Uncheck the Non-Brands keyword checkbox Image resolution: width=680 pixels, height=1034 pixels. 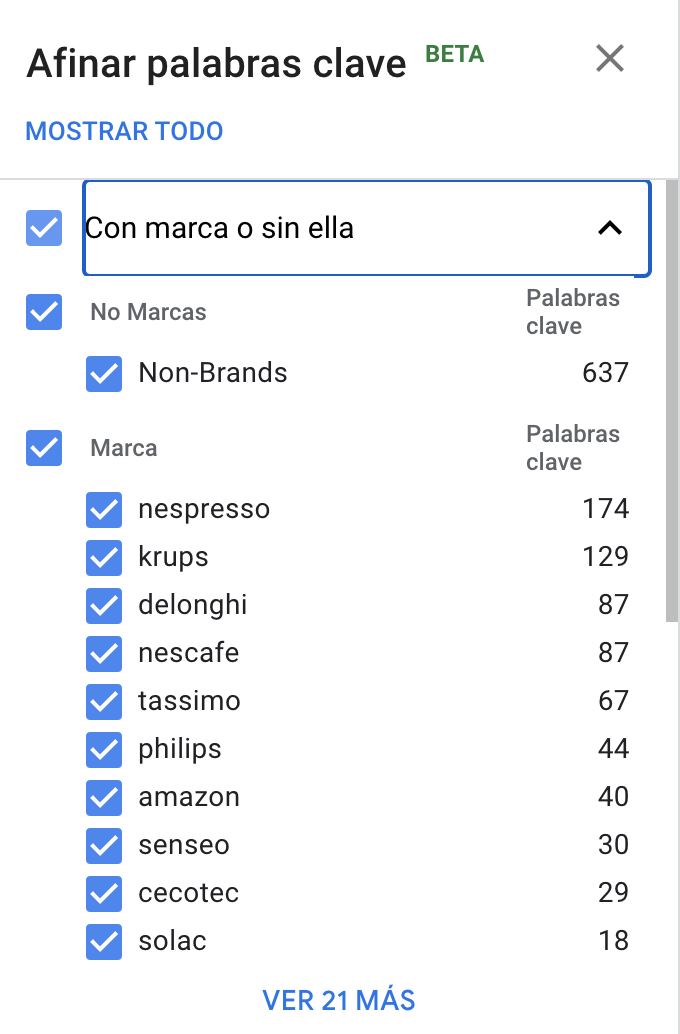coord(104,373)
